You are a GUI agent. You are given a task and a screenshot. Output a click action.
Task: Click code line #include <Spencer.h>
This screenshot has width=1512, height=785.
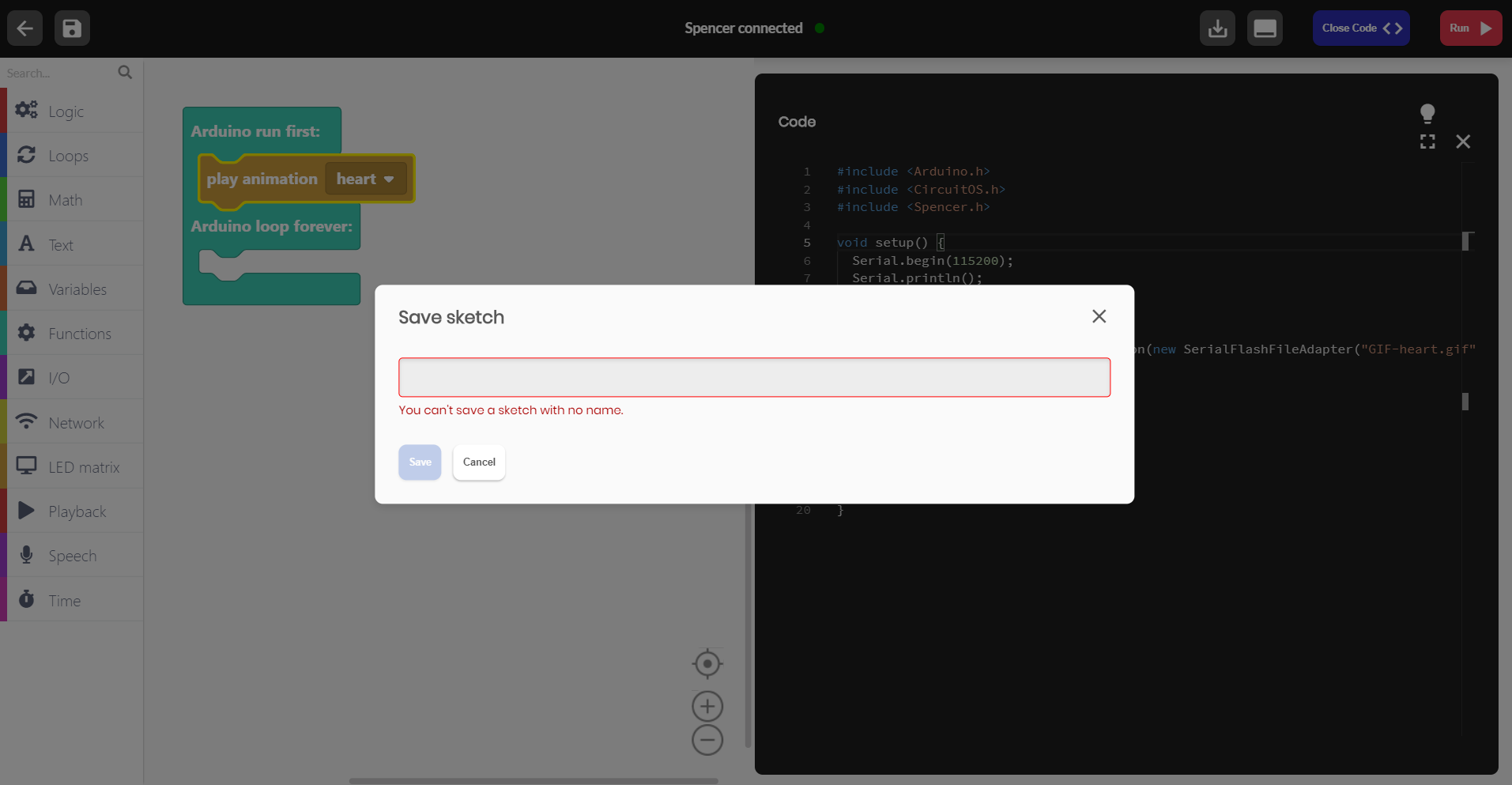914,207
